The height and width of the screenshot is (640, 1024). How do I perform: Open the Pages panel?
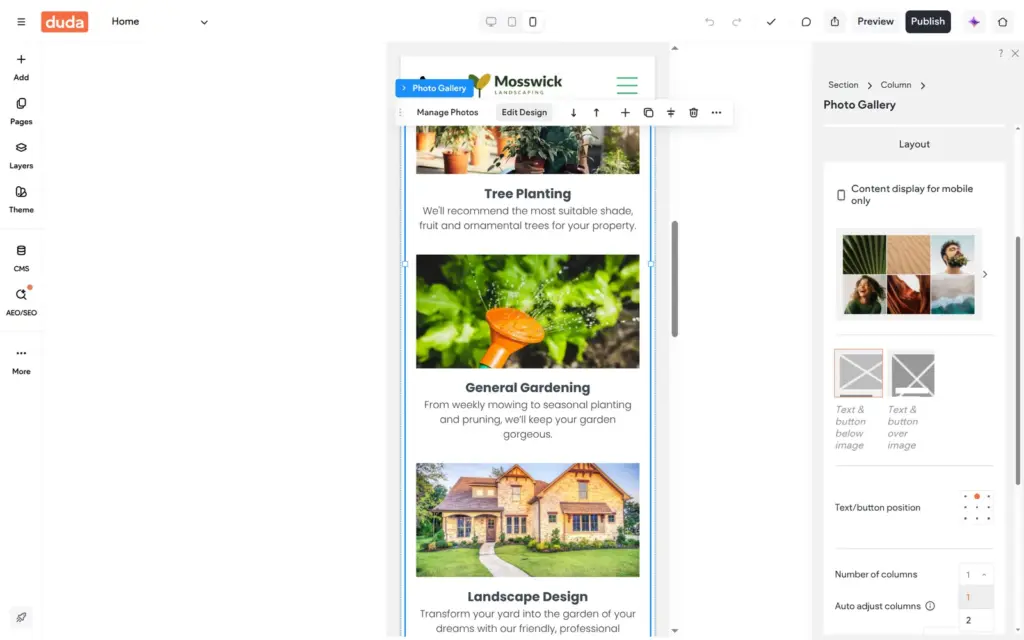[x=21, y=112]
